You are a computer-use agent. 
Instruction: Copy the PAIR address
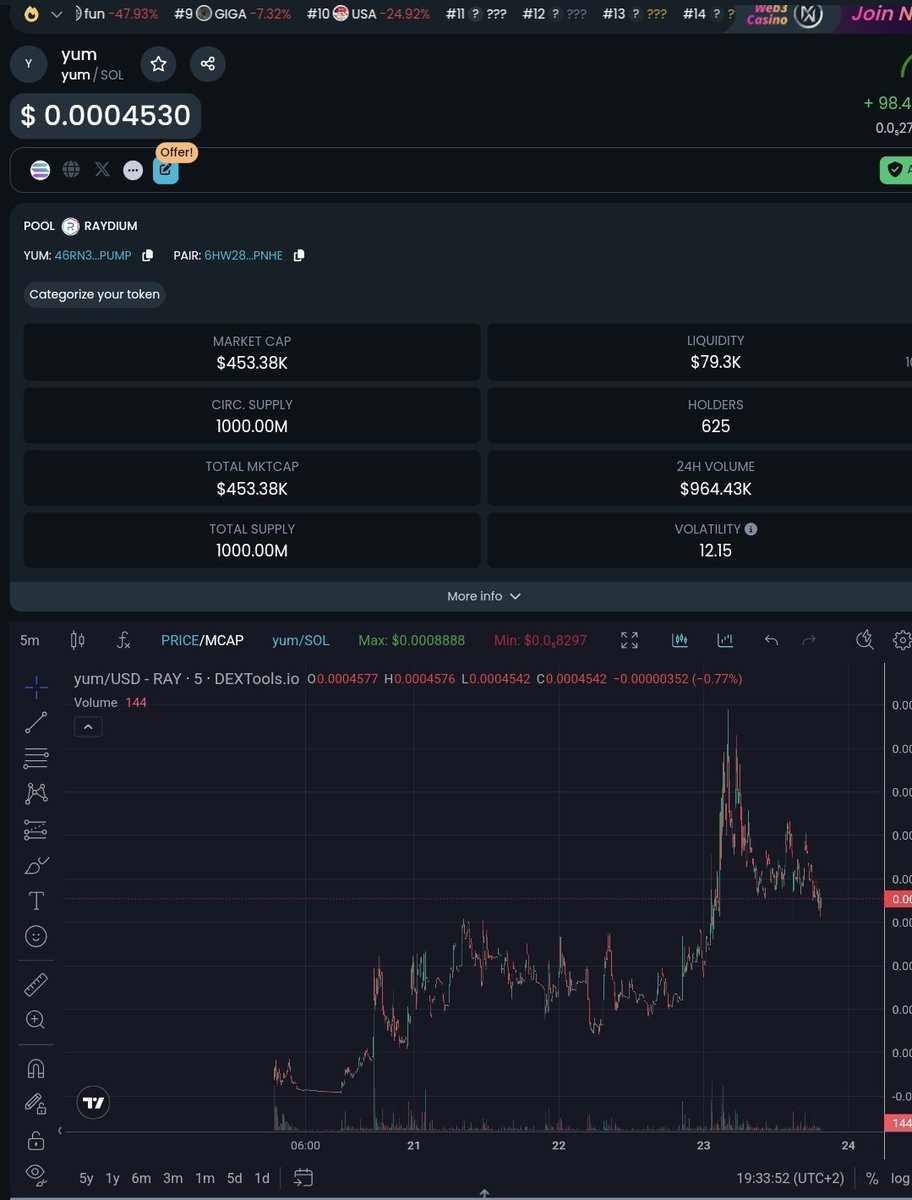(299, 255)
